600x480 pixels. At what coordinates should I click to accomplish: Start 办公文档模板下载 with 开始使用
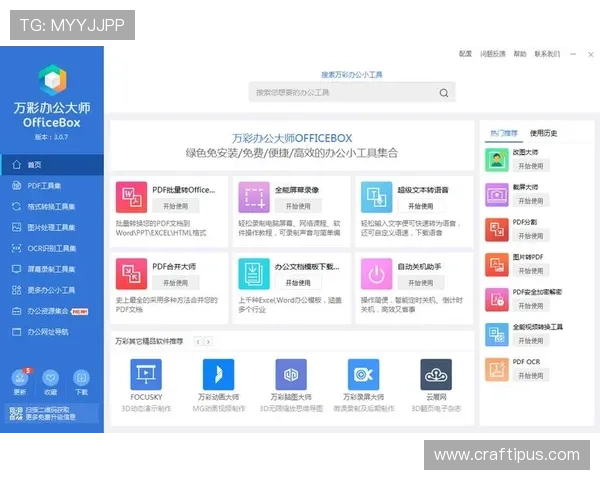tap(298, 283)
